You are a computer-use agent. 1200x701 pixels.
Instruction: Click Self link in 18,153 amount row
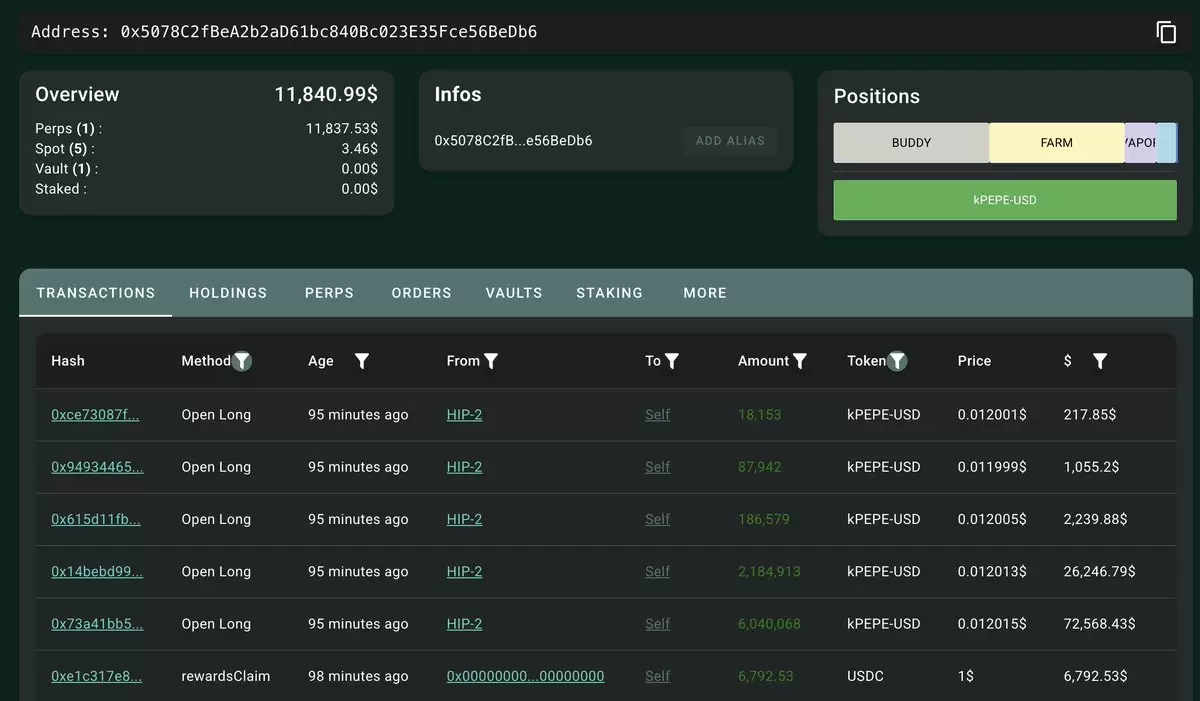(x=657, y=415)
